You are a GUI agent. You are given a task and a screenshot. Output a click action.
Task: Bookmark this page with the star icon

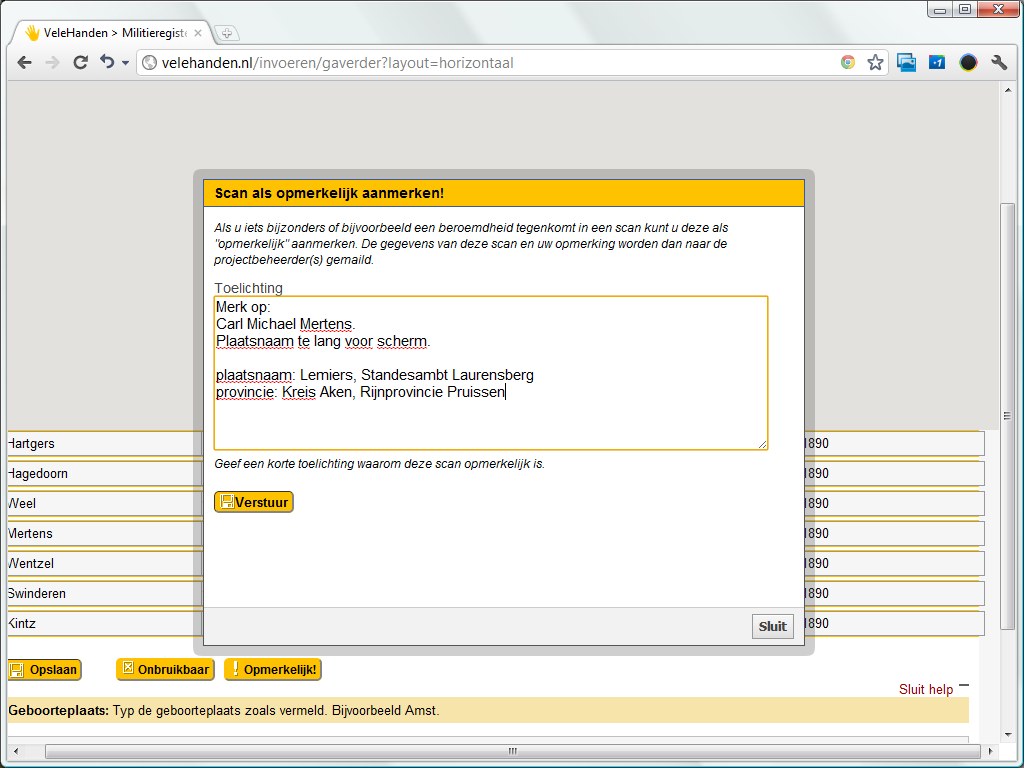[875, 62]
